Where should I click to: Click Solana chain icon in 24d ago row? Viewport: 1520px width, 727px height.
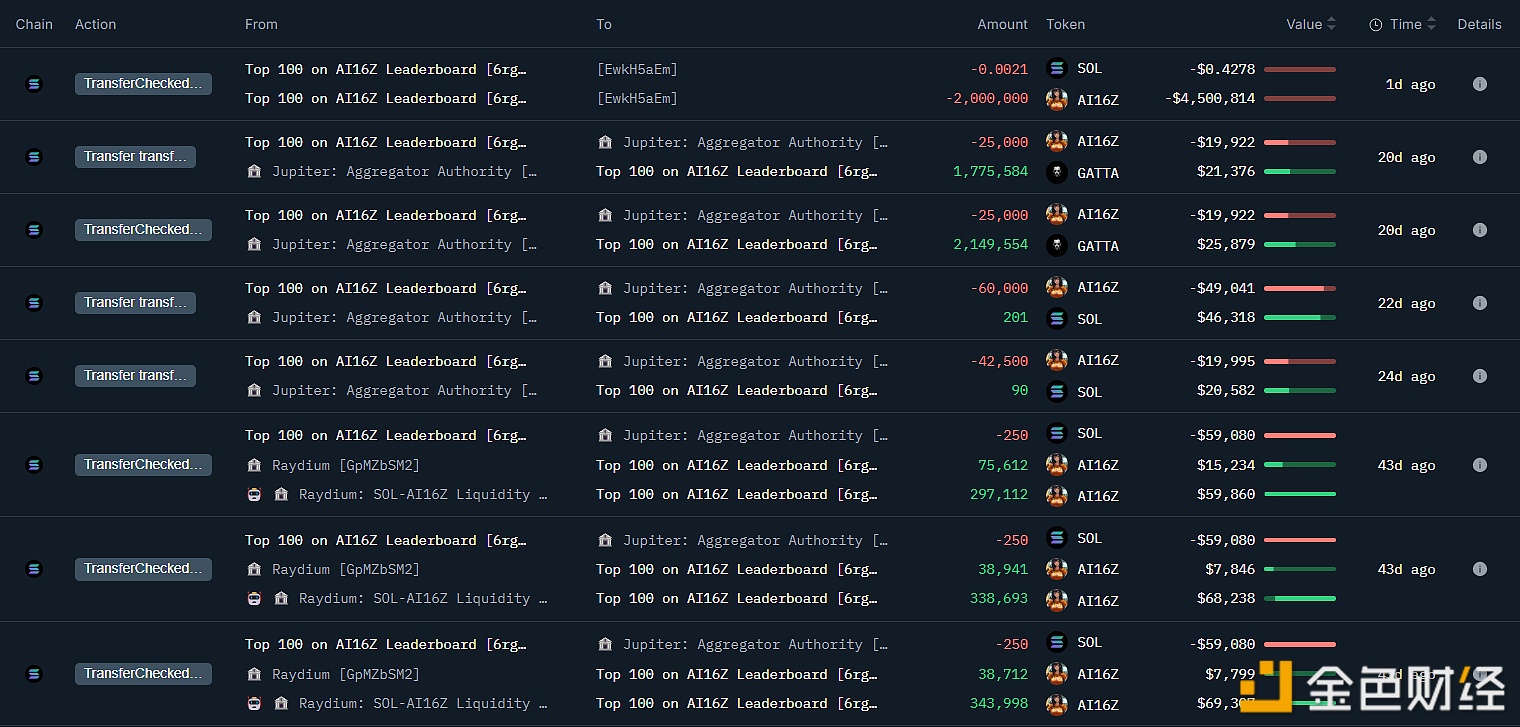(34, 376)
